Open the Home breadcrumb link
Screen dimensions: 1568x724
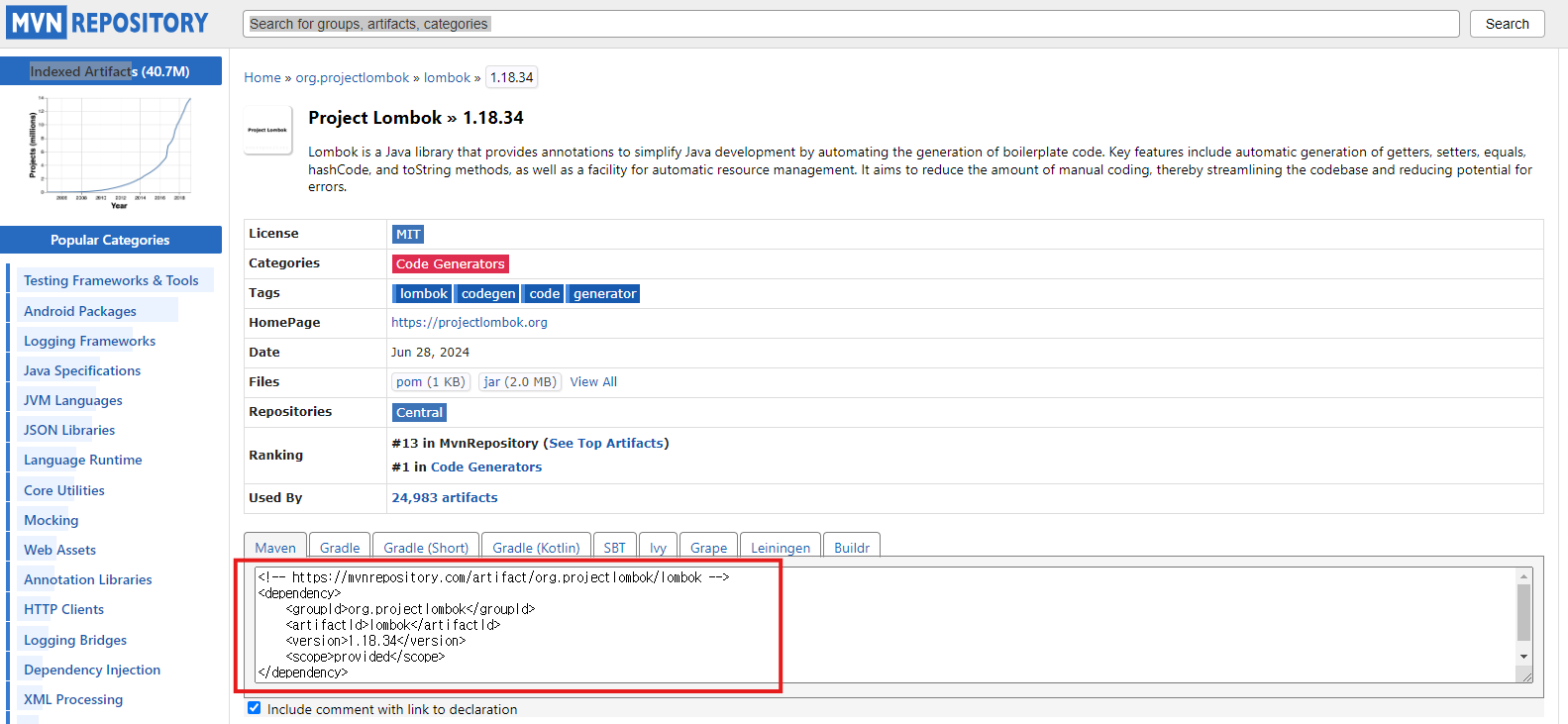click(262, 77)
